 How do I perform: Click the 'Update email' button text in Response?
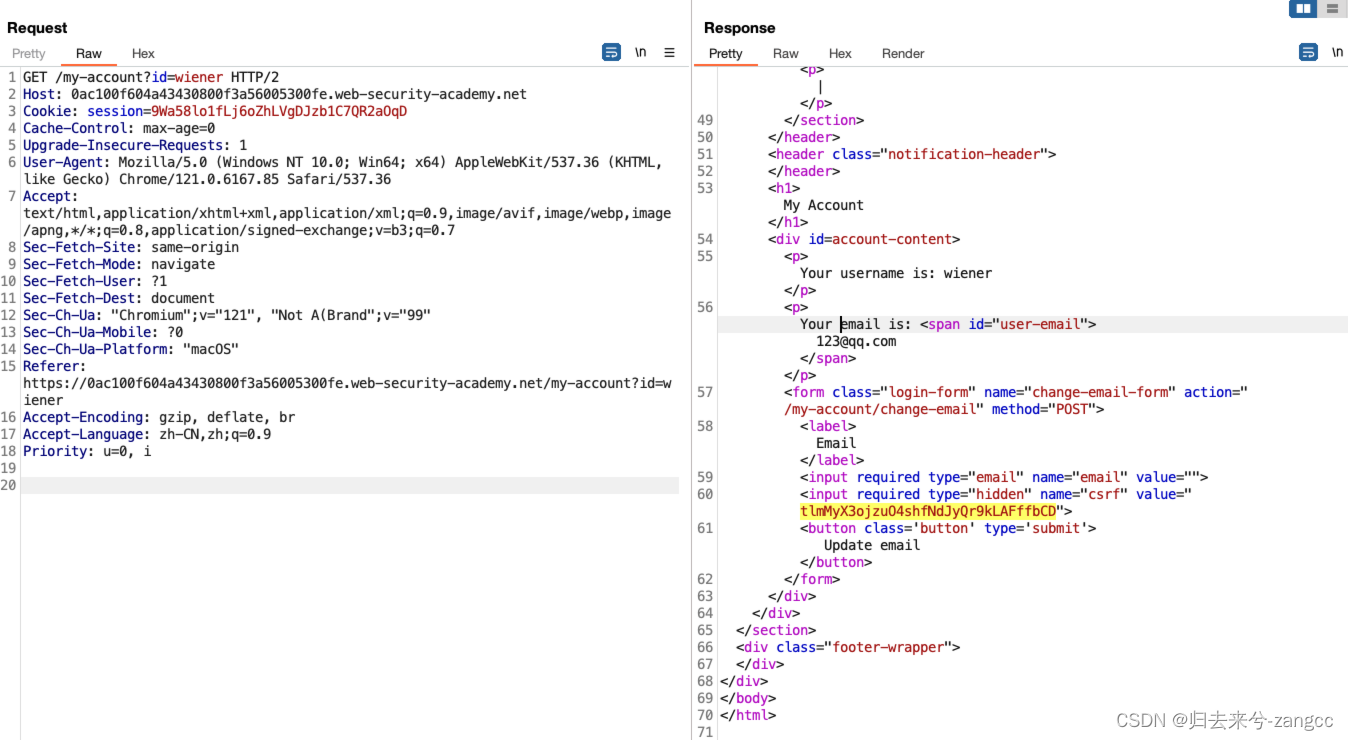[x=872, y=545]
